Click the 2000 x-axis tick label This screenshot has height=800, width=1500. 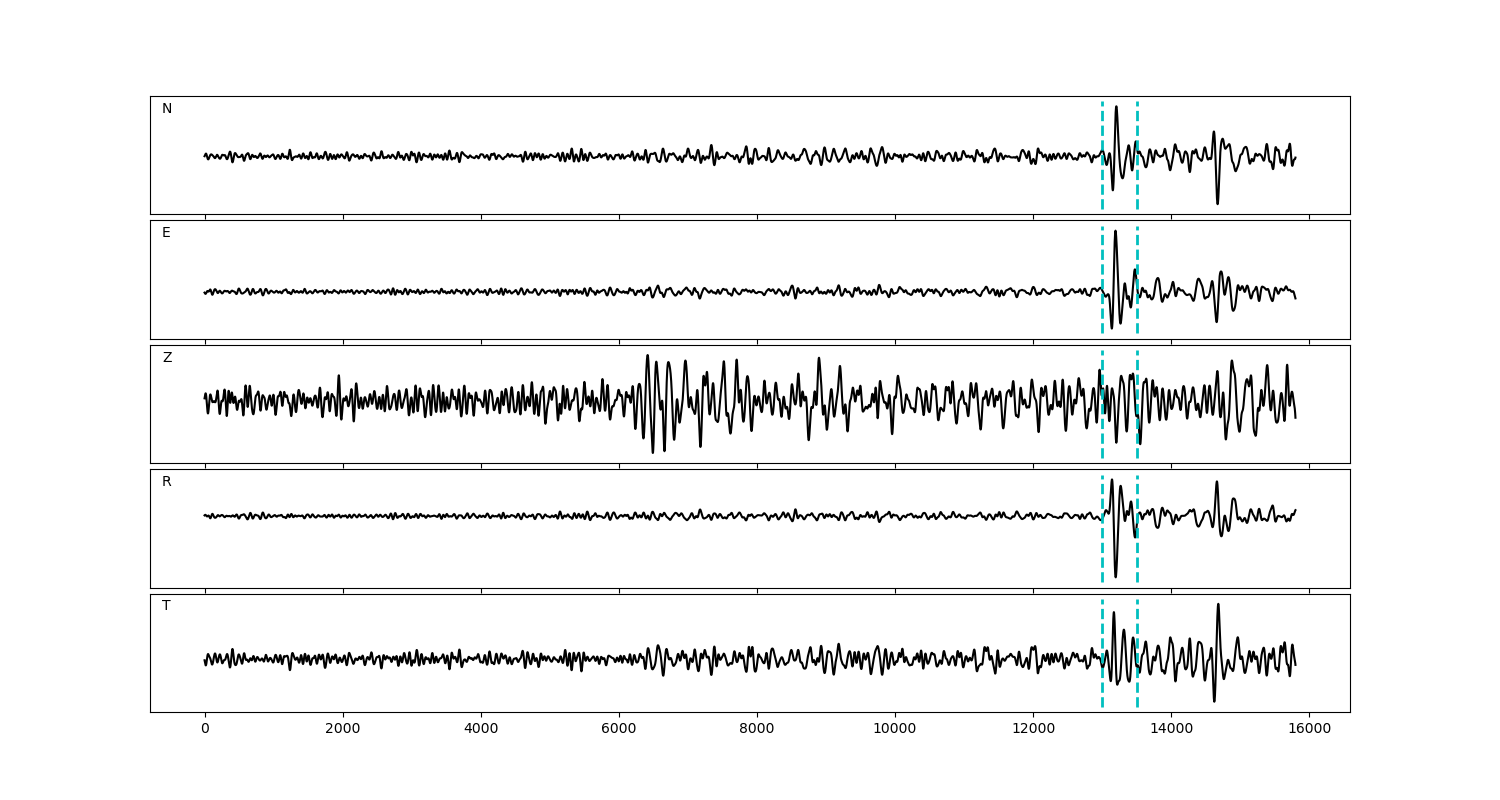343,730
